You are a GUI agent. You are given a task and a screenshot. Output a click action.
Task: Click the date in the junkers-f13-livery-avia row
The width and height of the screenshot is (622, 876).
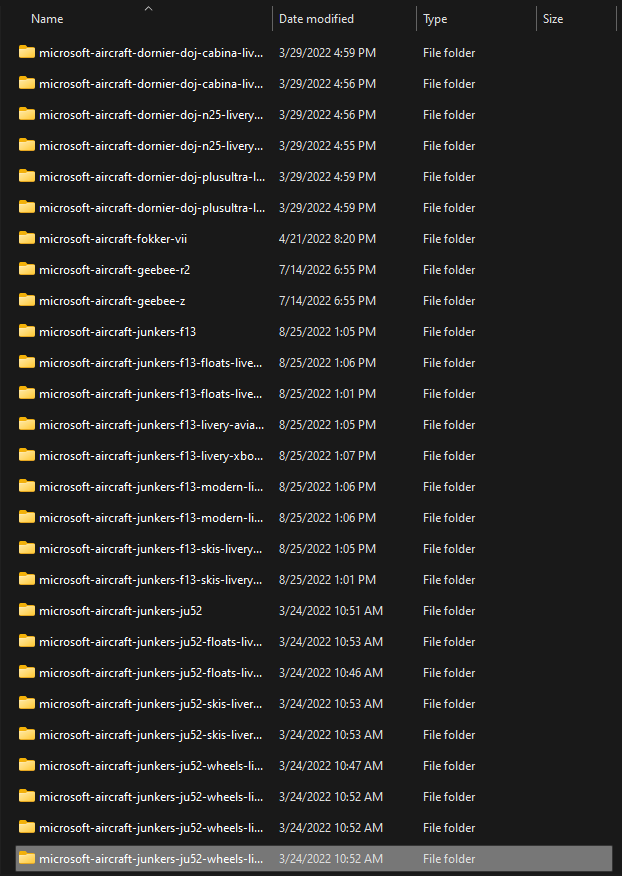(x=327, y=425)
